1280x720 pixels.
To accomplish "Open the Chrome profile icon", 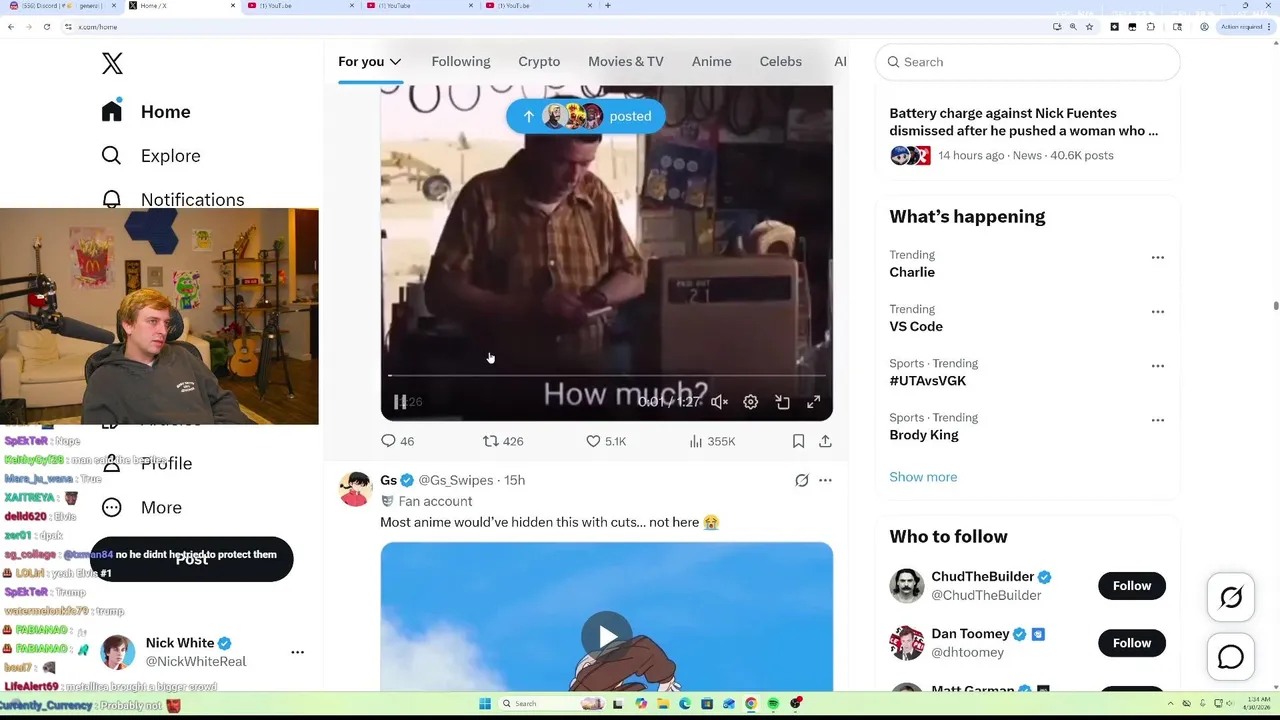I will pos(1204,27).
